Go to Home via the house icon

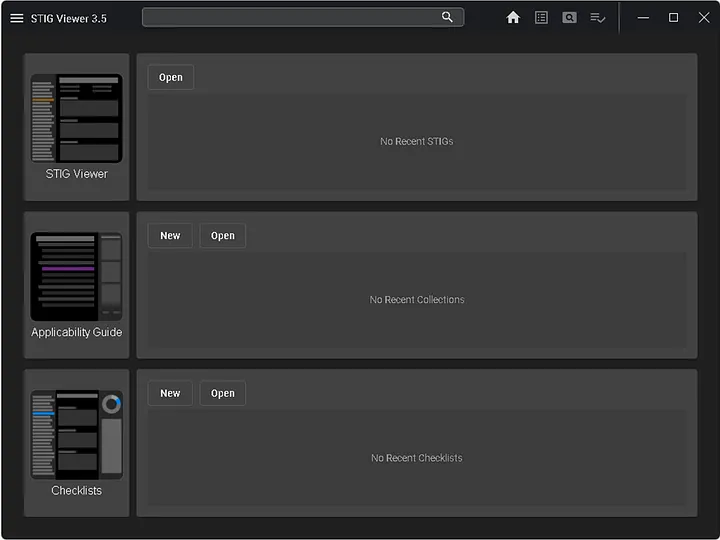click(513, 17)
